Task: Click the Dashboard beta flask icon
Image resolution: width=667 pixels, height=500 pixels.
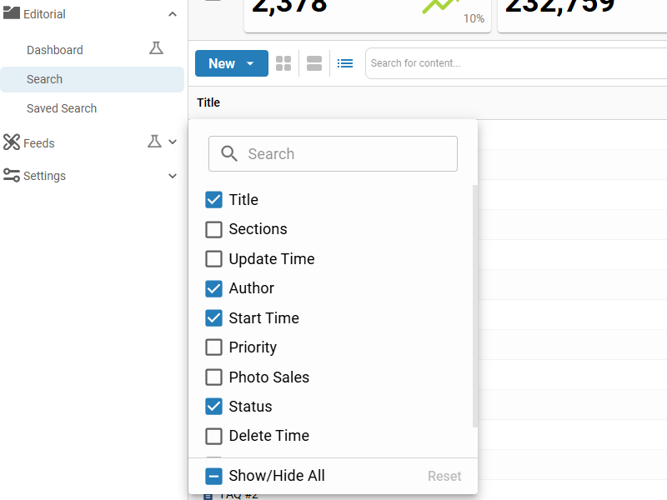Action: [156, 48]
